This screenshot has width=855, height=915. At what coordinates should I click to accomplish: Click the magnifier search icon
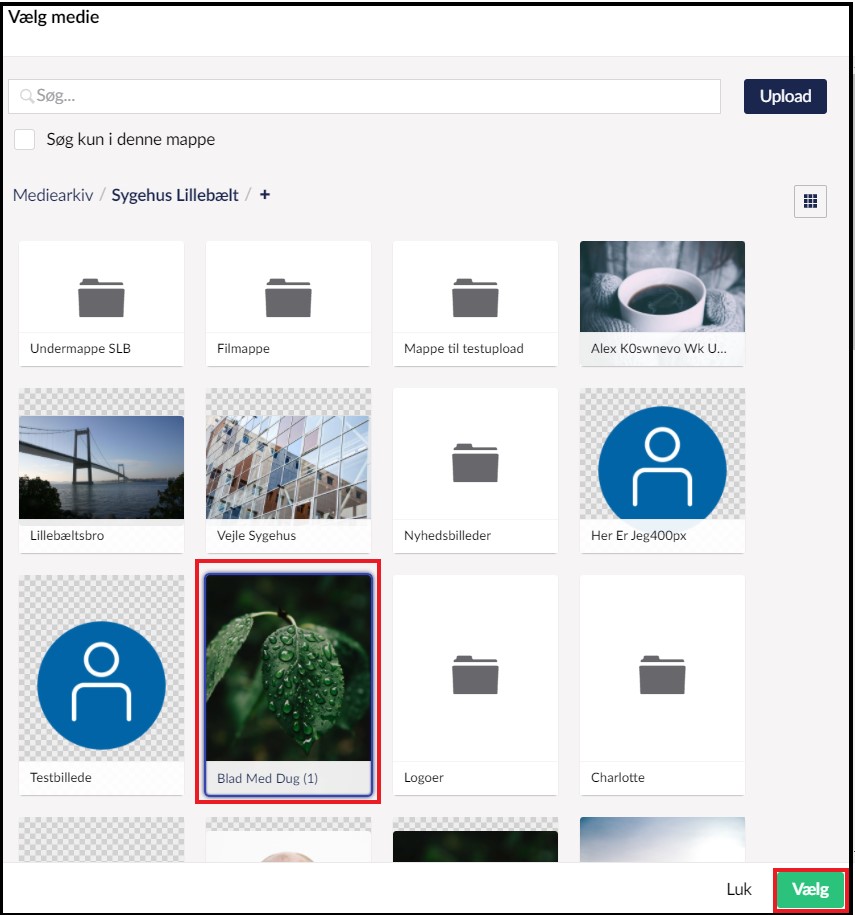point(26,96)
